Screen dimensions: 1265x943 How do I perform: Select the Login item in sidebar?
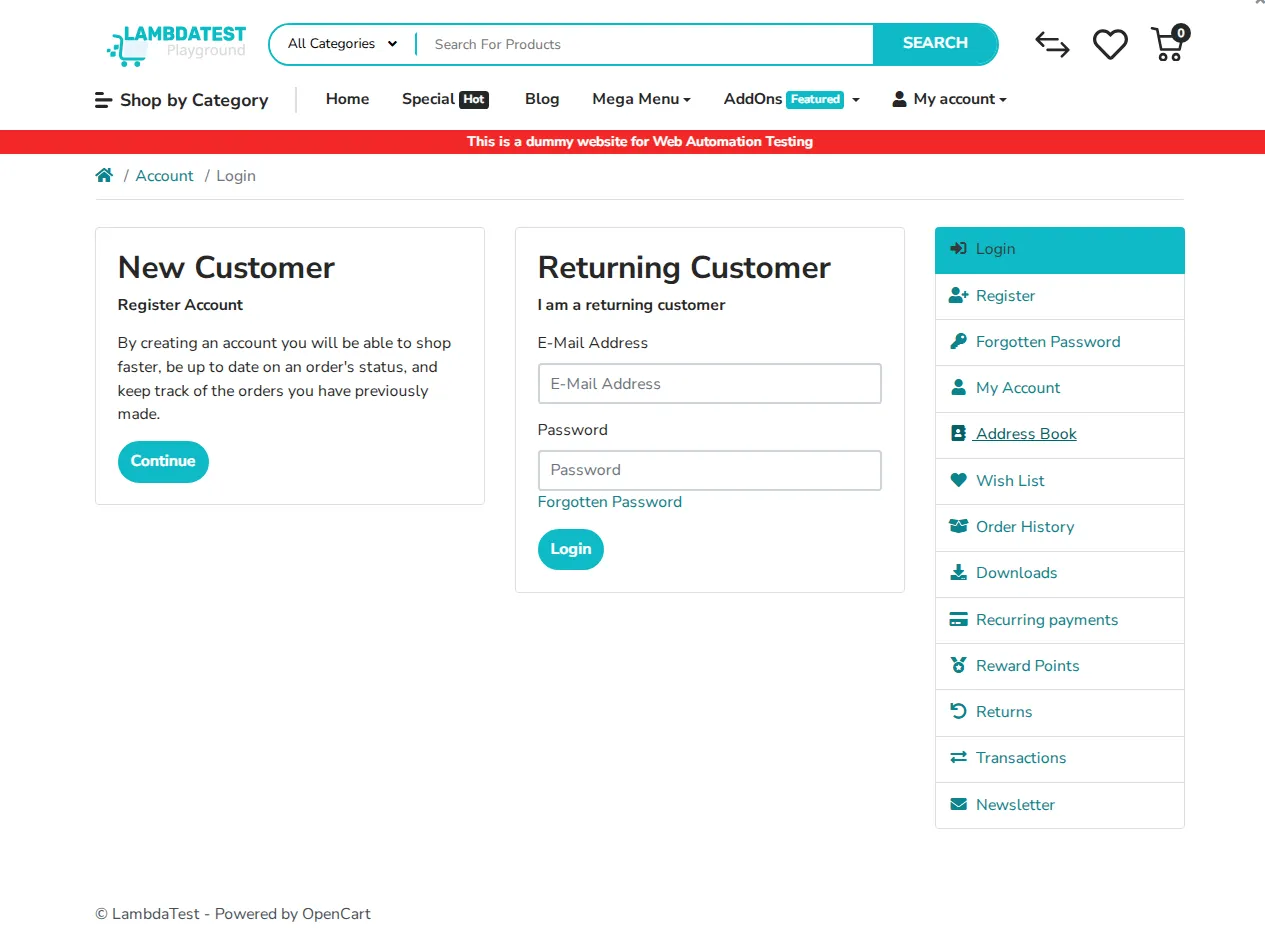[1060, 250]
